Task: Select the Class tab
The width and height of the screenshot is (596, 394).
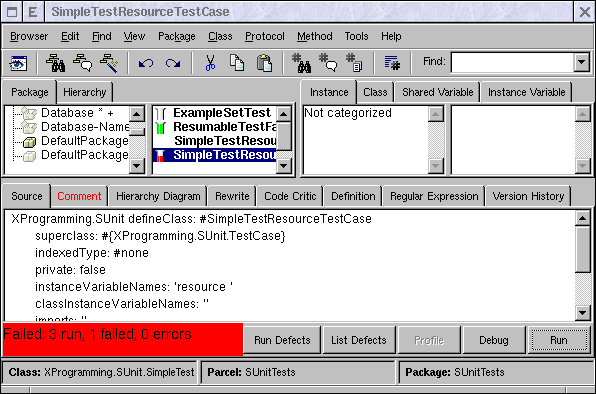Action: pyautogui.click(x=375, y=92)
